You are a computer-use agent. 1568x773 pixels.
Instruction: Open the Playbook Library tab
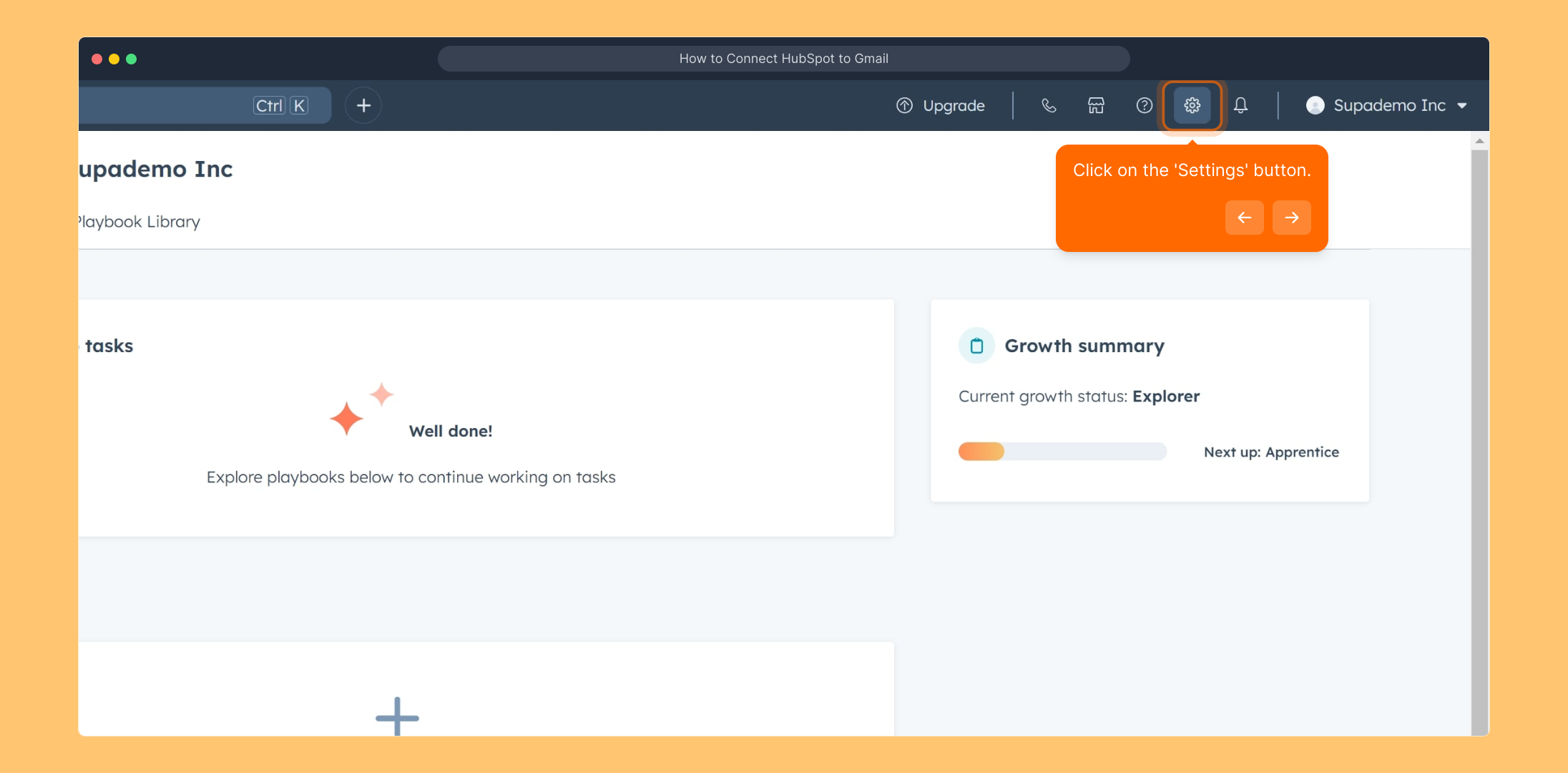click(139, 222)
